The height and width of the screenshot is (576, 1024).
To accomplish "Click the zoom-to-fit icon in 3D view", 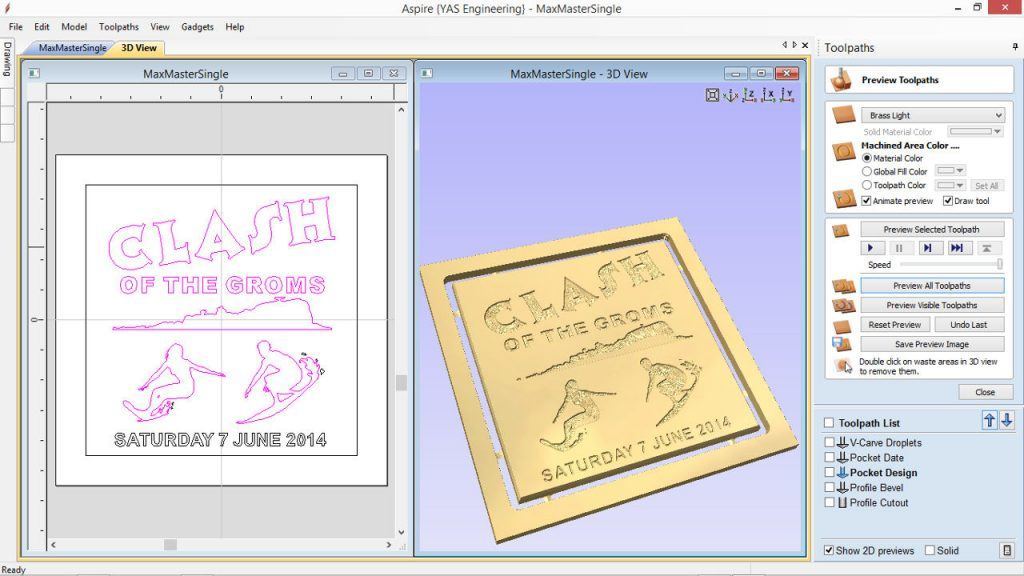I will pos(712,95).
